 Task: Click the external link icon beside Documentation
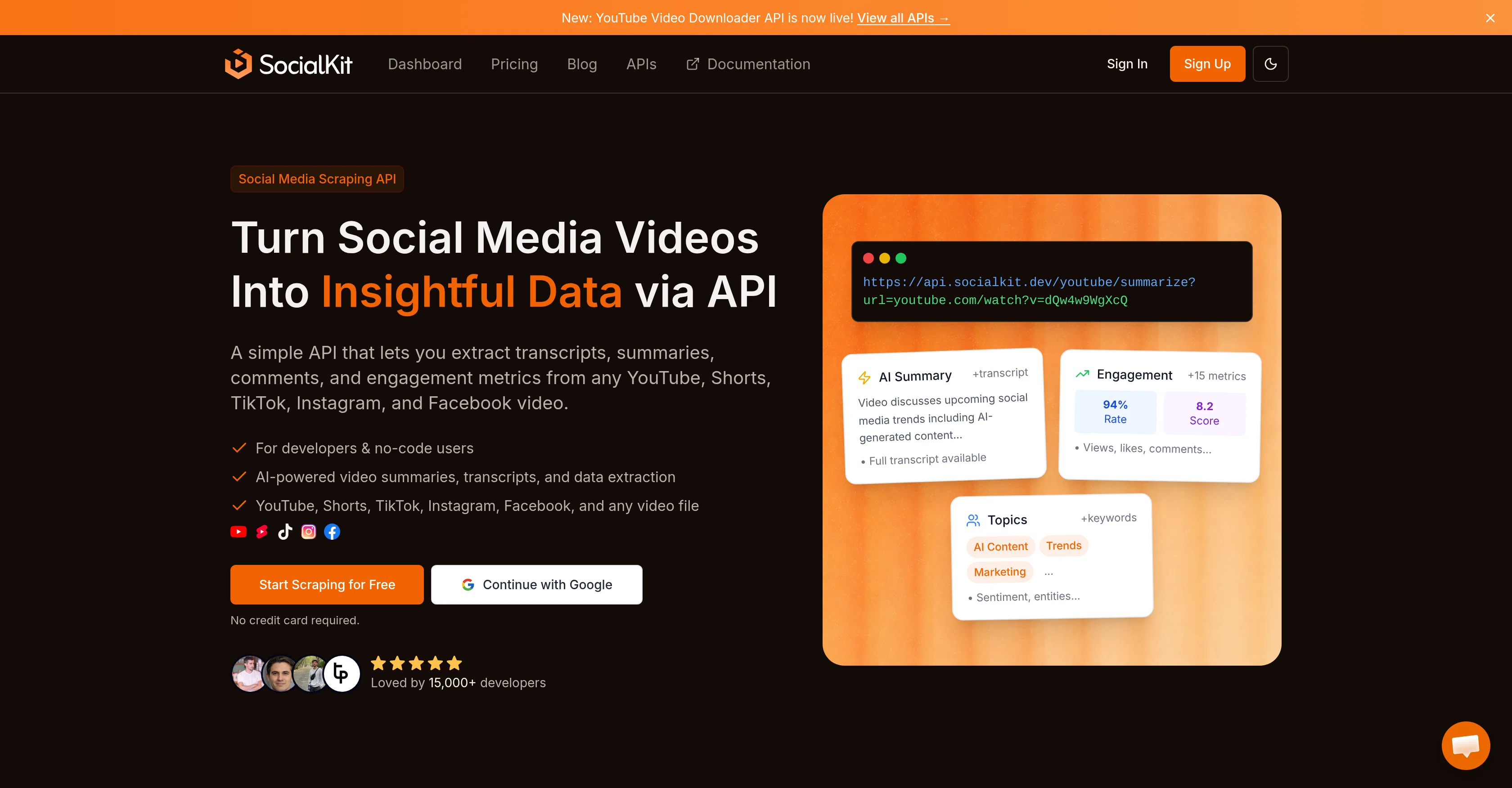point(693,64)
